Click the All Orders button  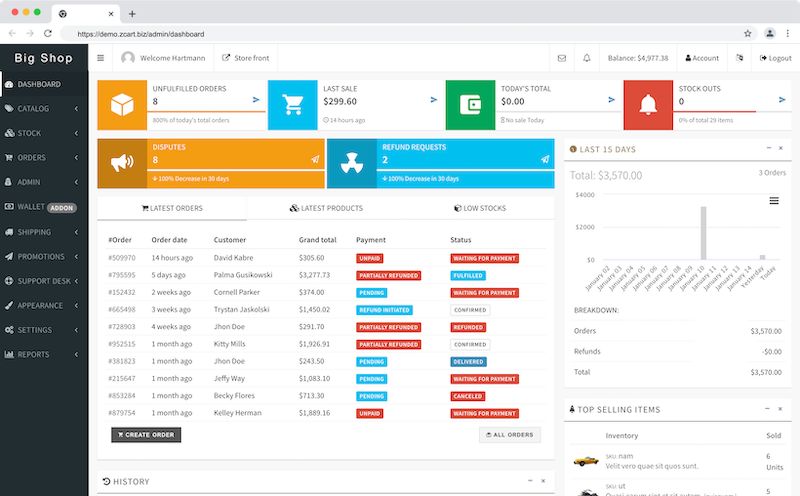510,435
